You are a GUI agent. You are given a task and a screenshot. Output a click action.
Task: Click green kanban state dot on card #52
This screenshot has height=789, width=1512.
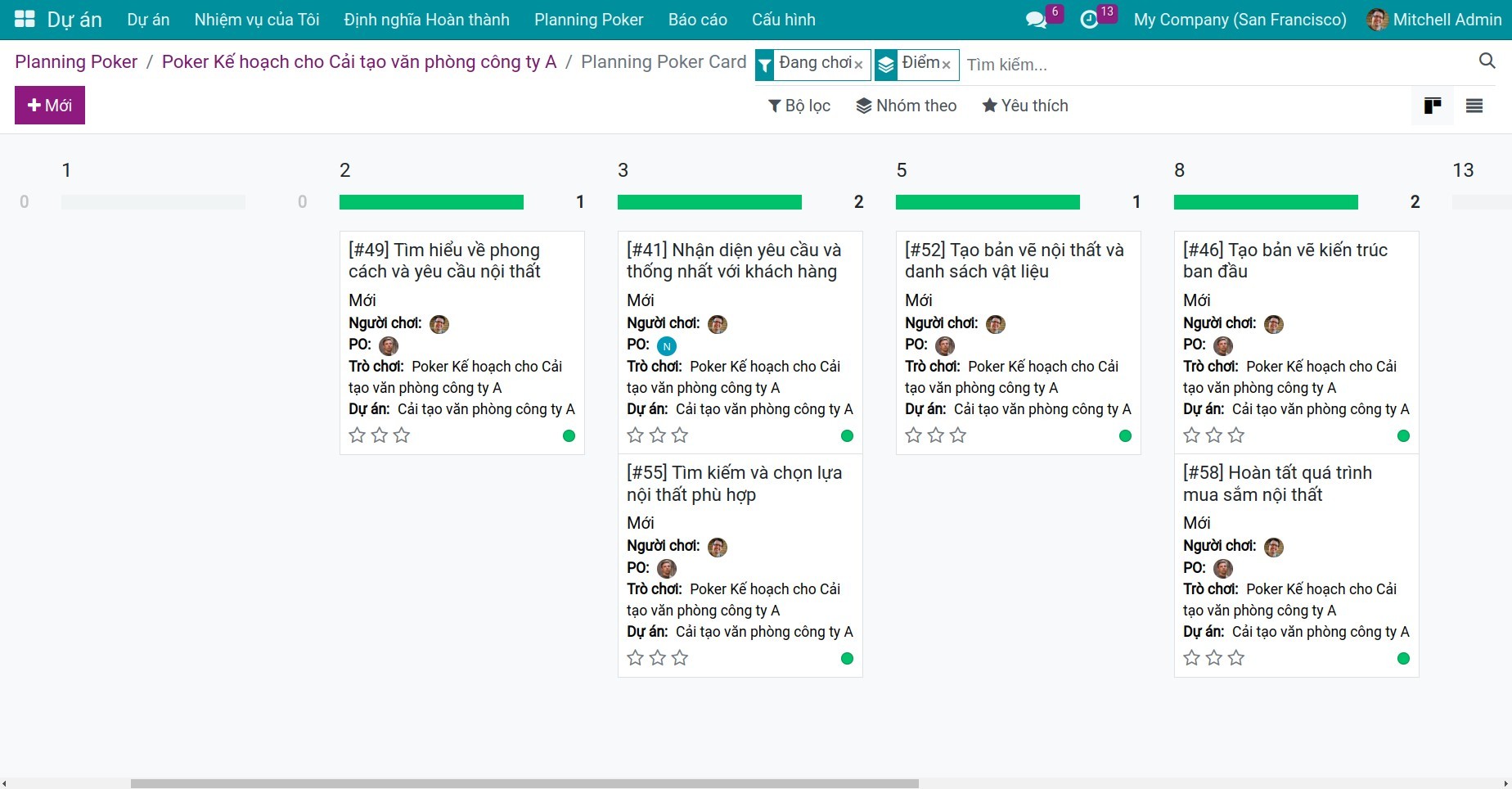point(1125,435)
